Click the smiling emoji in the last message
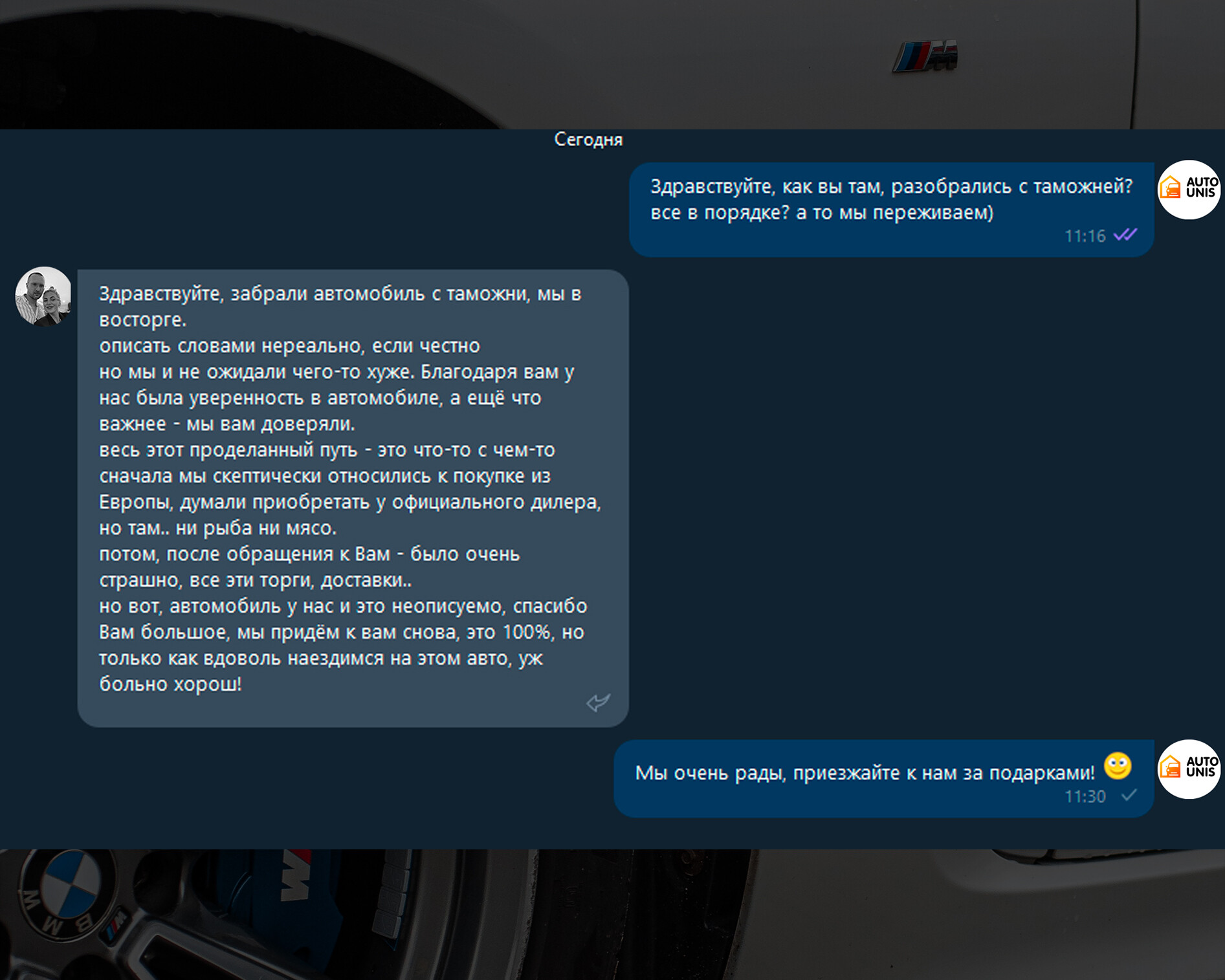Viewport: 1225px width, 980px height. coord(1118,766)
